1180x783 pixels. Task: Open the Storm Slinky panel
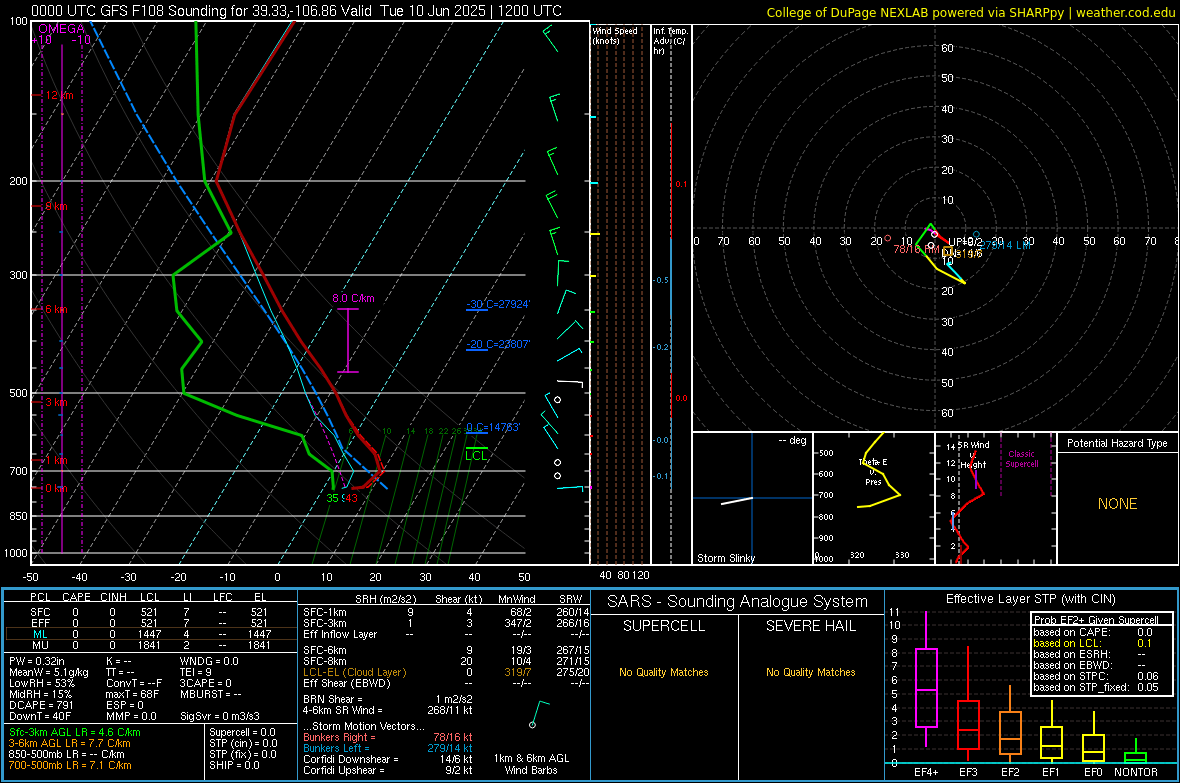[752, 498]
